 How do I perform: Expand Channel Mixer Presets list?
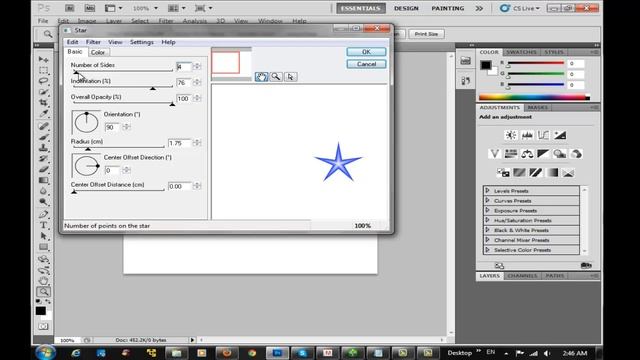coord(487,240)
